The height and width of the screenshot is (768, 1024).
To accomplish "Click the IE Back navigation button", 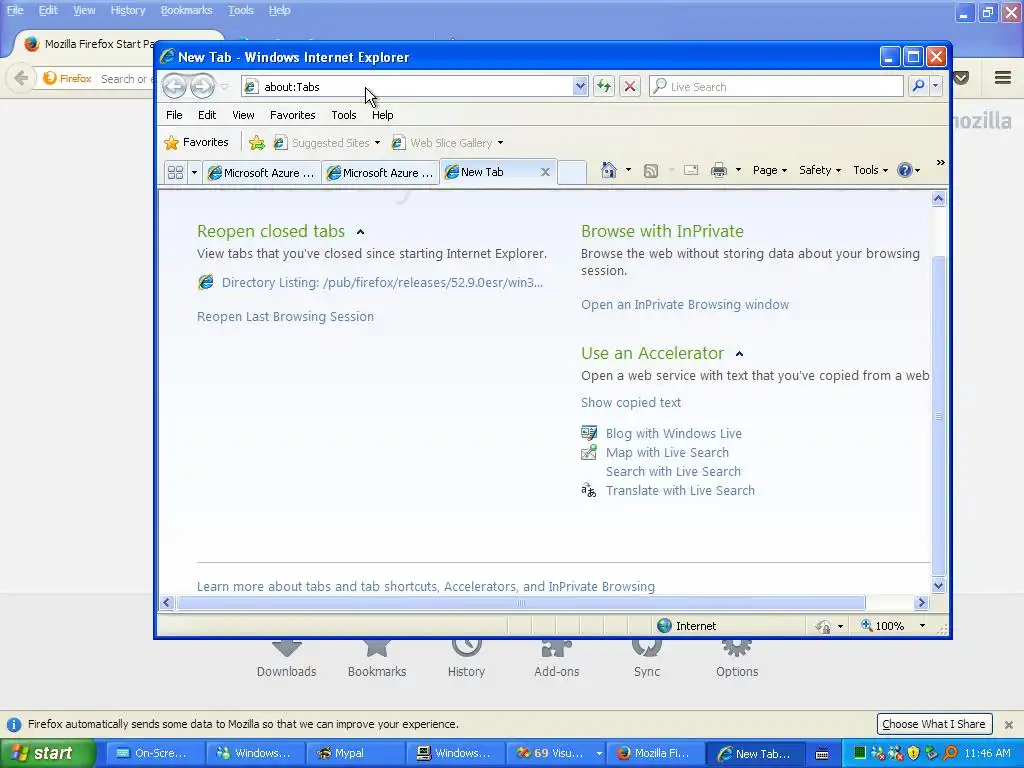I will [x=174, y=86].
